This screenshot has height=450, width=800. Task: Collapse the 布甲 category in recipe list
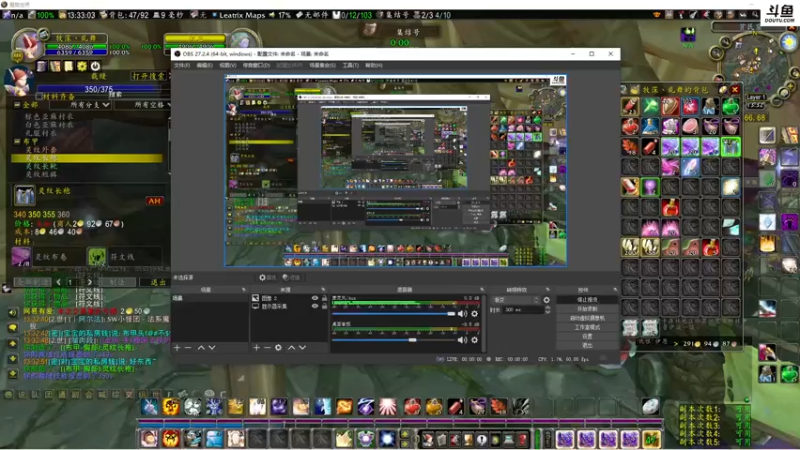pos(17,141)
